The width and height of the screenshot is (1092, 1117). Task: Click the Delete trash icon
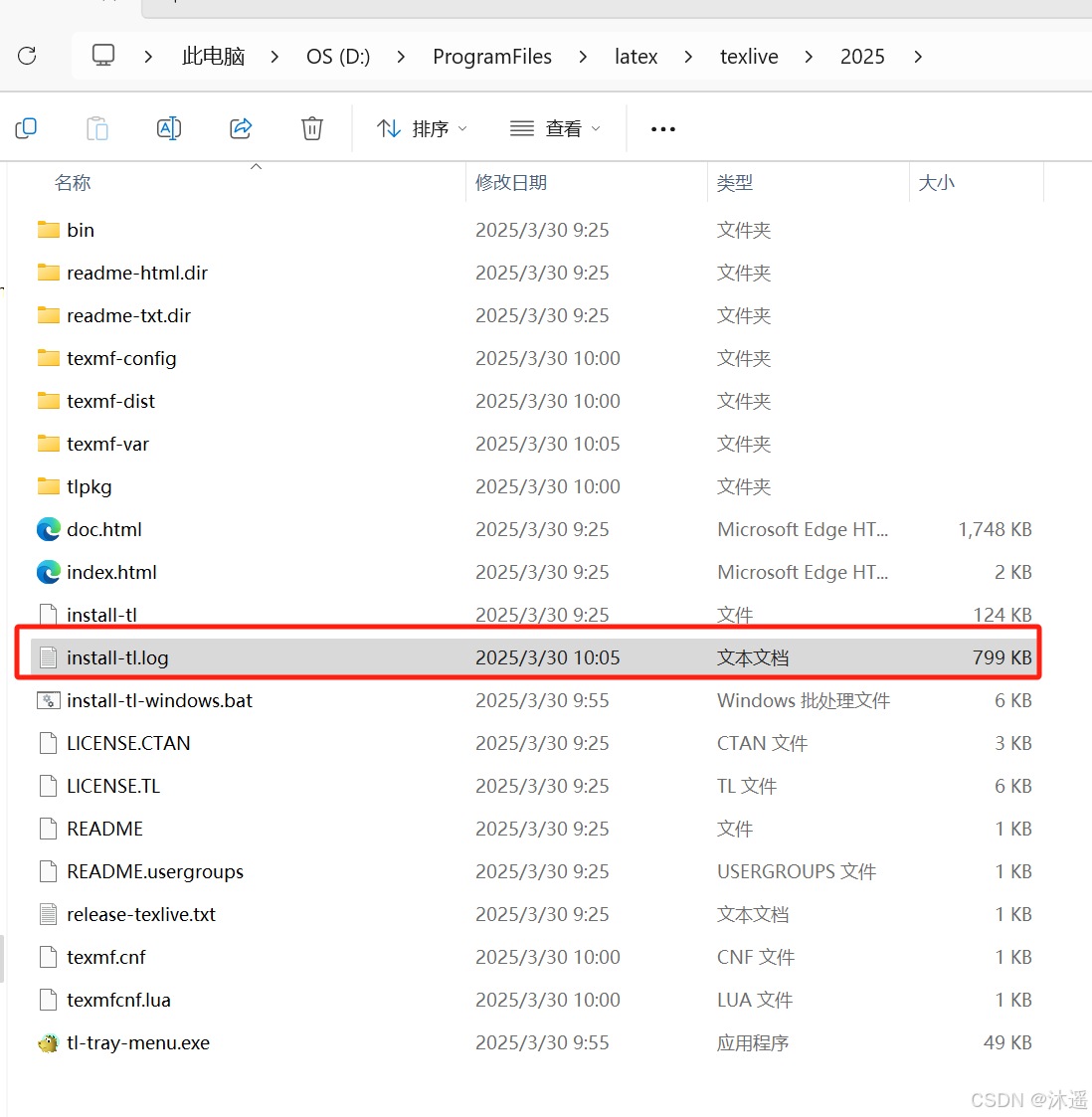tap(312, 128)
